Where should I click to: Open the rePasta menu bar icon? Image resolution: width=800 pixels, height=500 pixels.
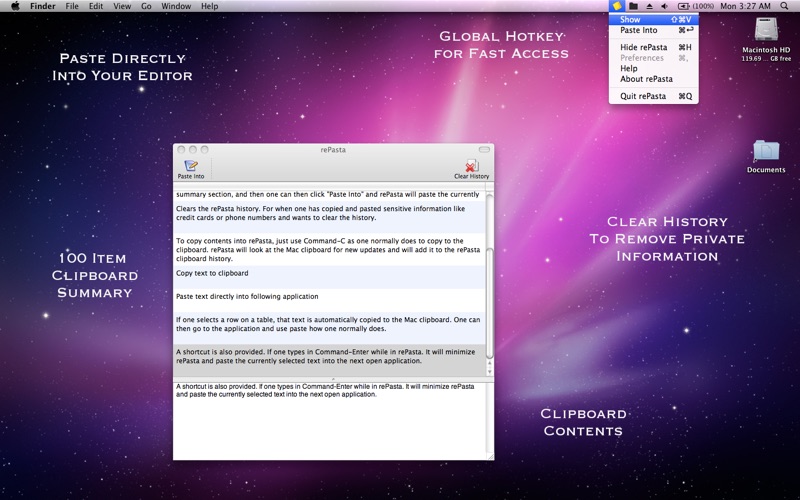coord(617,6)
